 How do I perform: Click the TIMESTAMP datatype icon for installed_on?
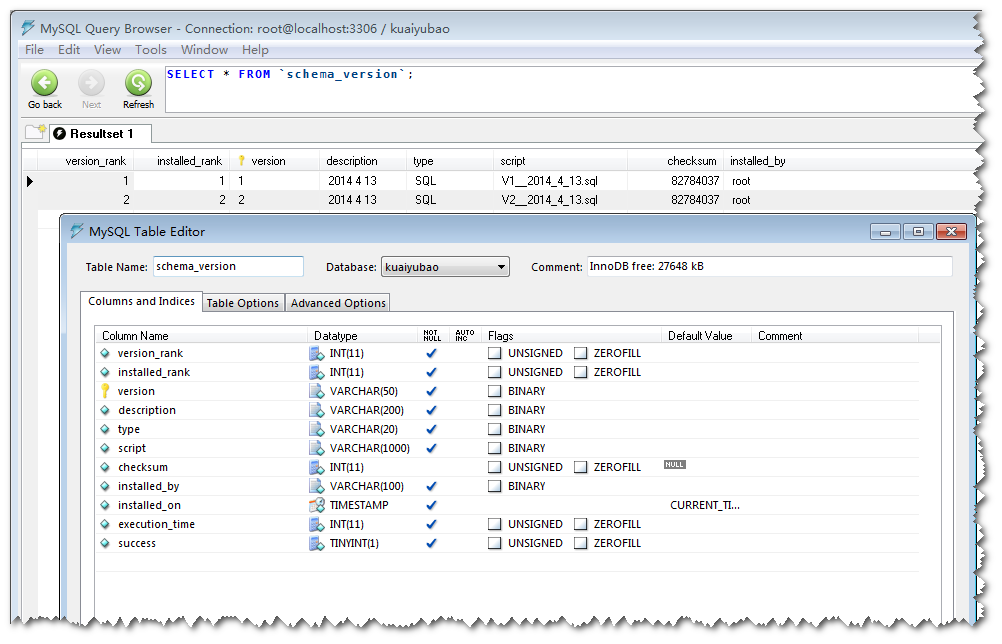316,505
